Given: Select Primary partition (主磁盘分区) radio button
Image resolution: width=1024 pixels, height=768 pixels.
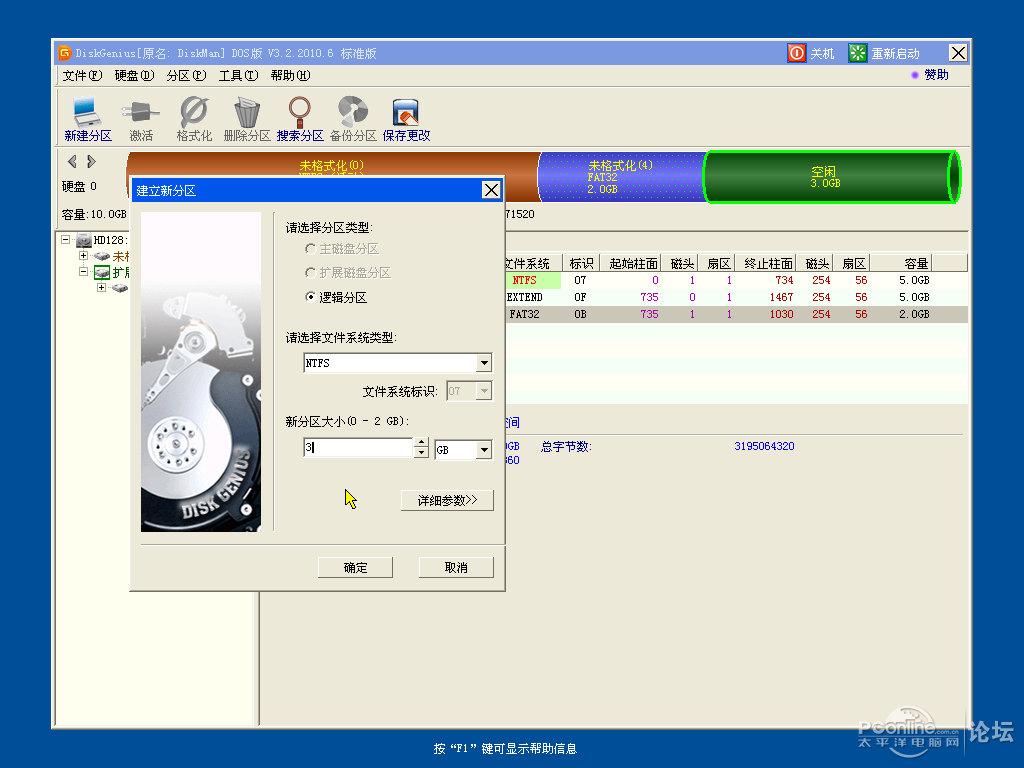Looking at the screenshot, I should coord(310,249).
